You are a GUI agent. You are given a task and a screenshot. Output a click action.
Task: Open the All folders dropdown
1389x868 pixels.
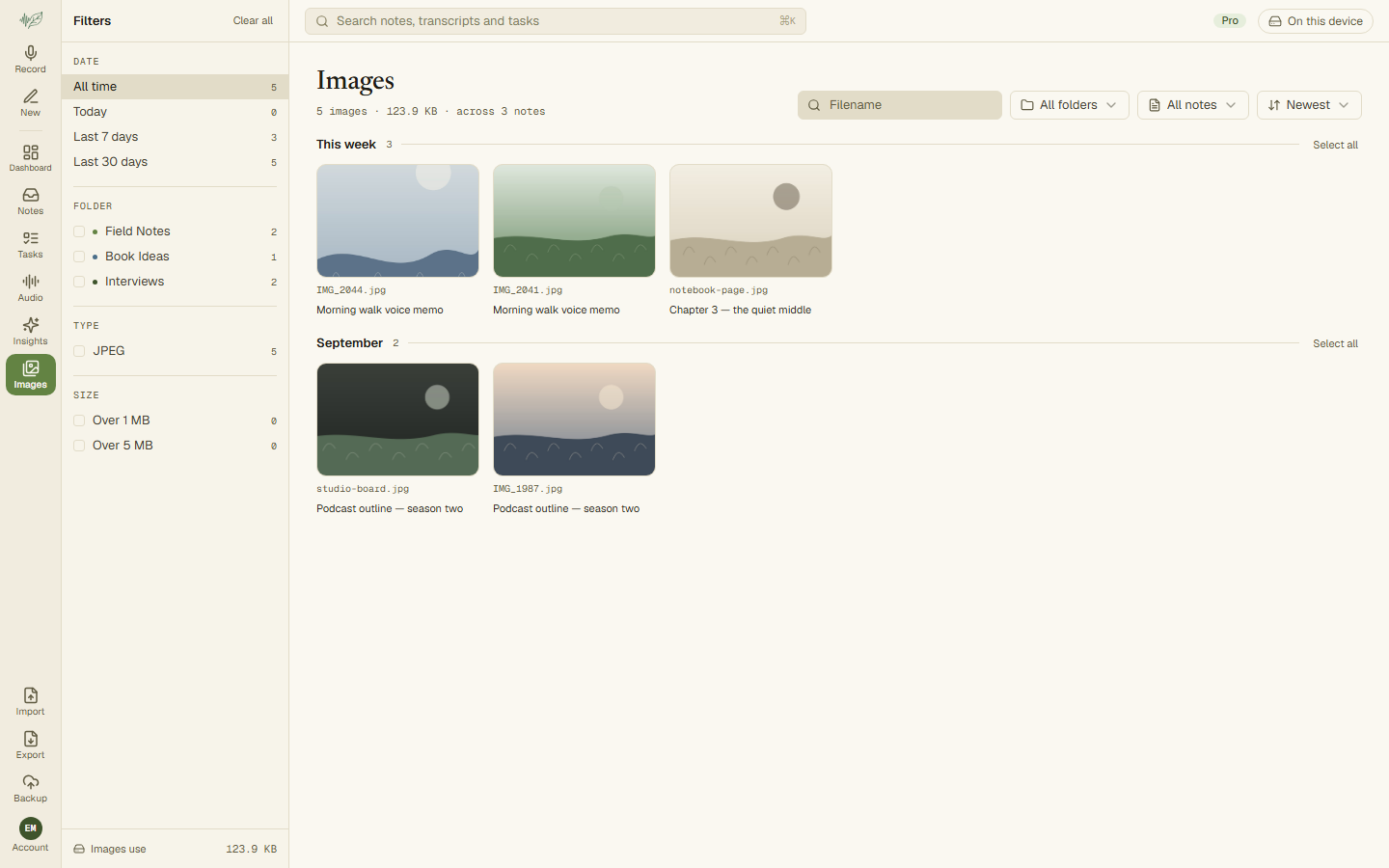(x=1069, y=105)
